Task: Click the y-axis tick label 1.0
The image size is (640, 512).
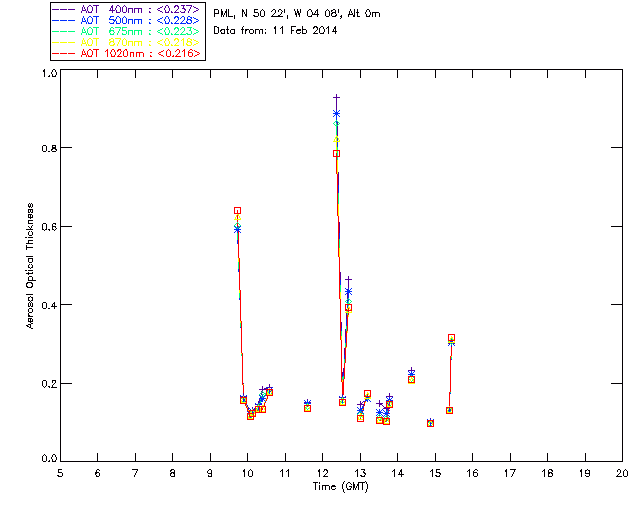Action: click(x=49, y=73)
